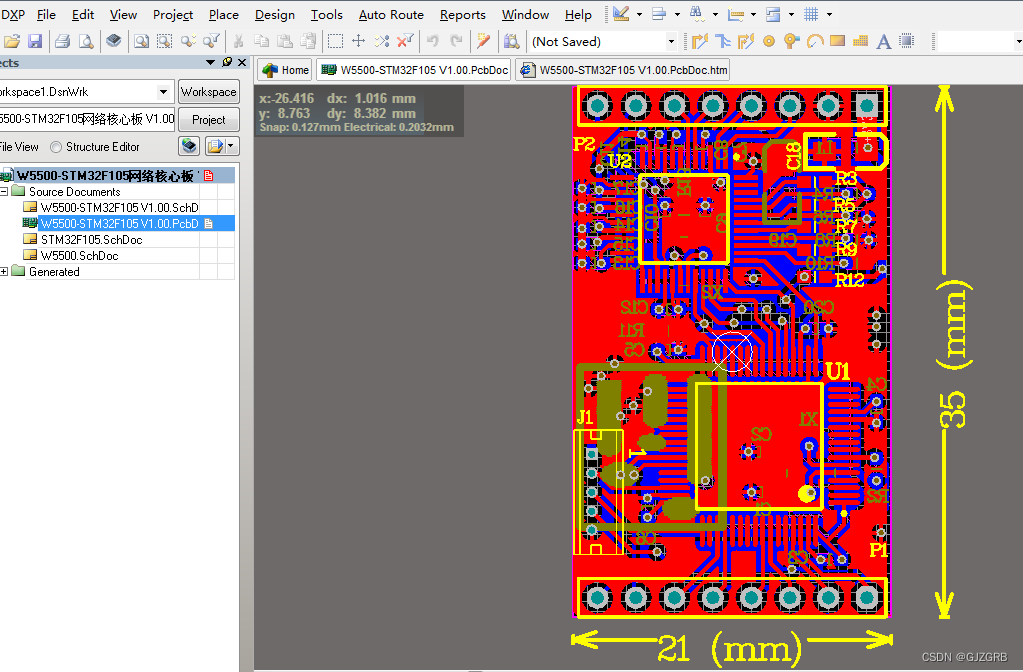Screen dimensions: 1023x672
Task: Expand the Generated folder in the project tree
Action: pyautogui.click(x=6, y=271)
